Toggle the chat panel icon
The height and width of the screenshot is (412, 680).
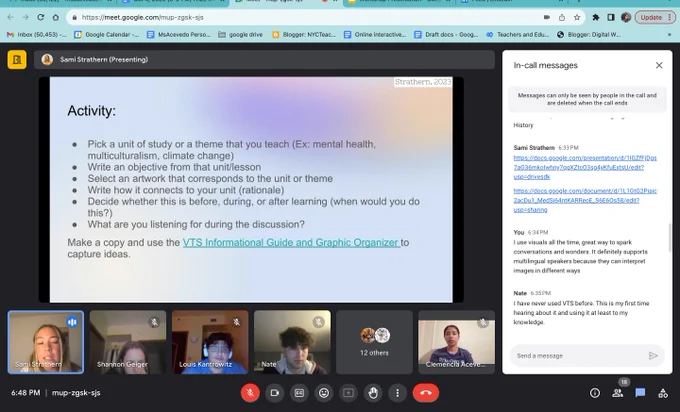(640, 393)
